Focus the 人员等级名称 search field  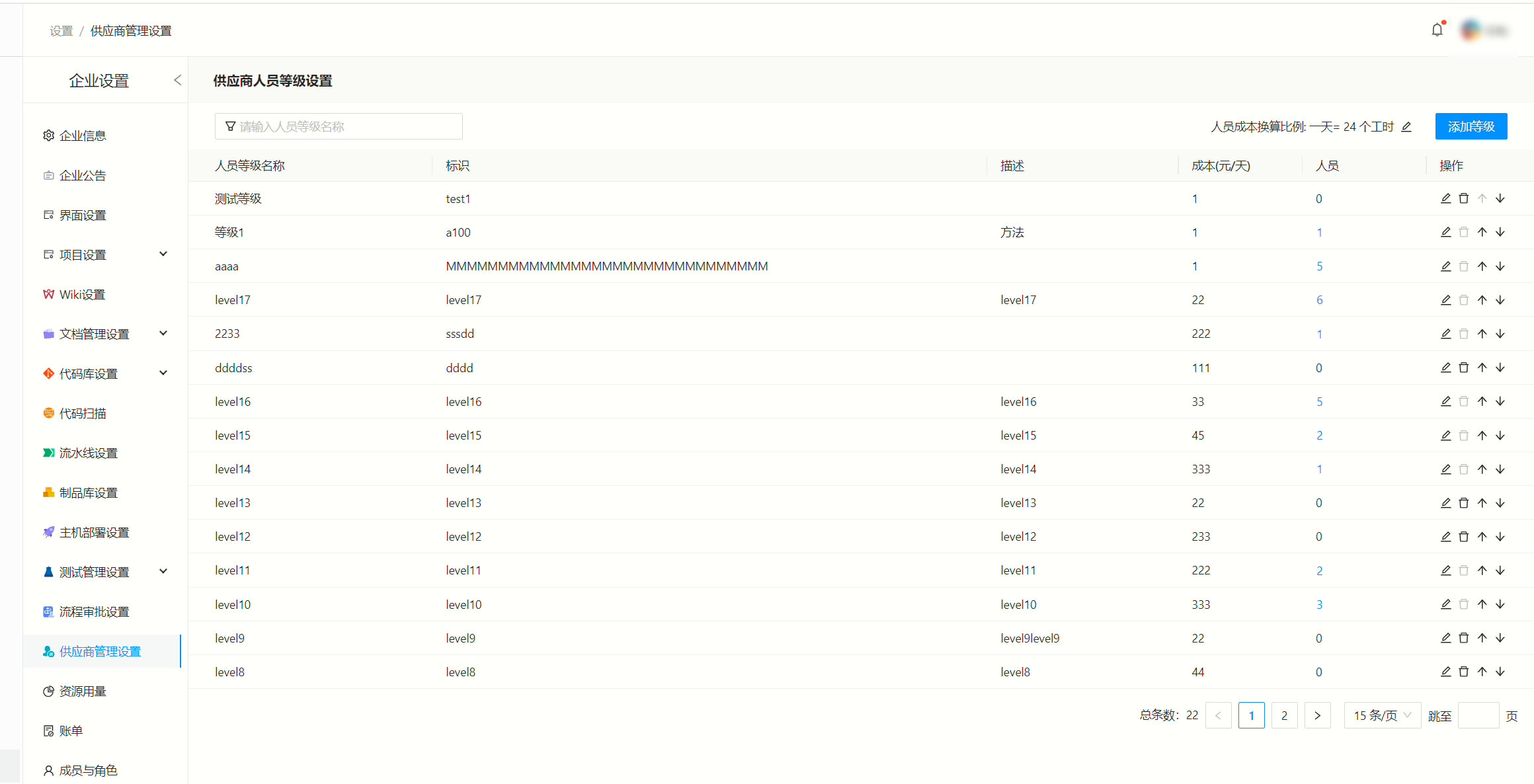point(339,126)
